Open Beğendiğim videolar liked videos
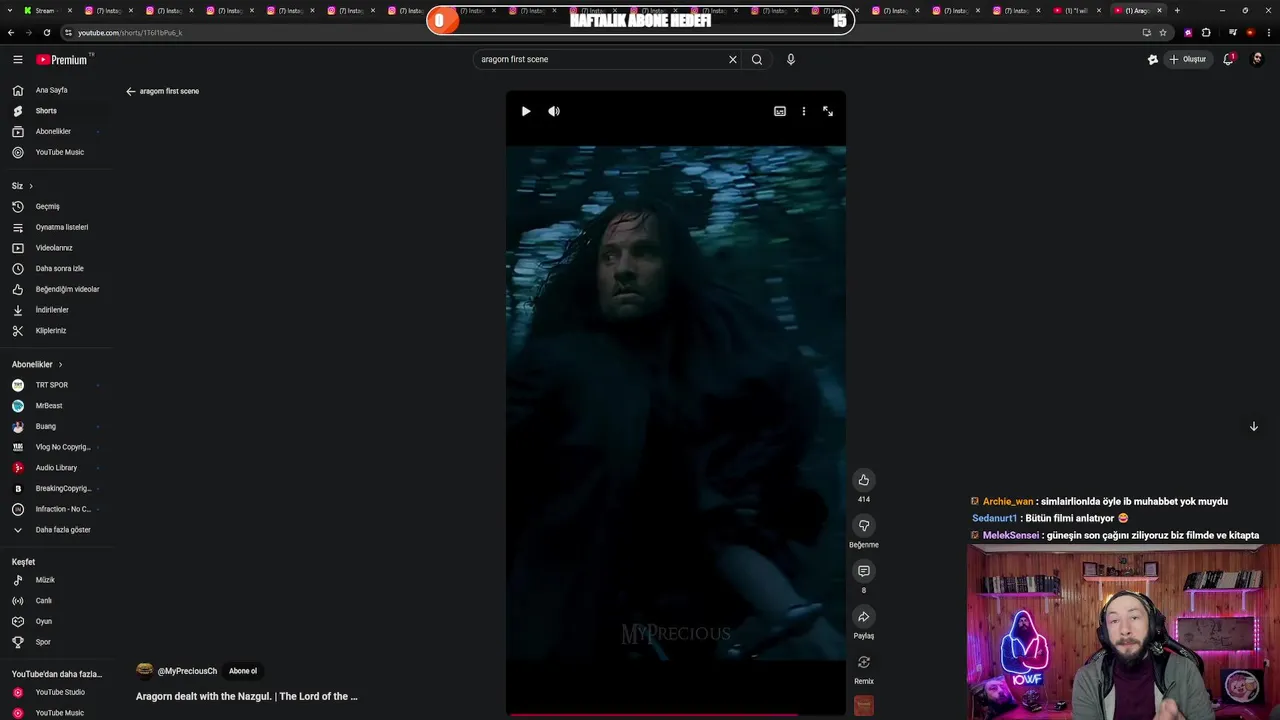1280x720 pixels. coord(54,289)
